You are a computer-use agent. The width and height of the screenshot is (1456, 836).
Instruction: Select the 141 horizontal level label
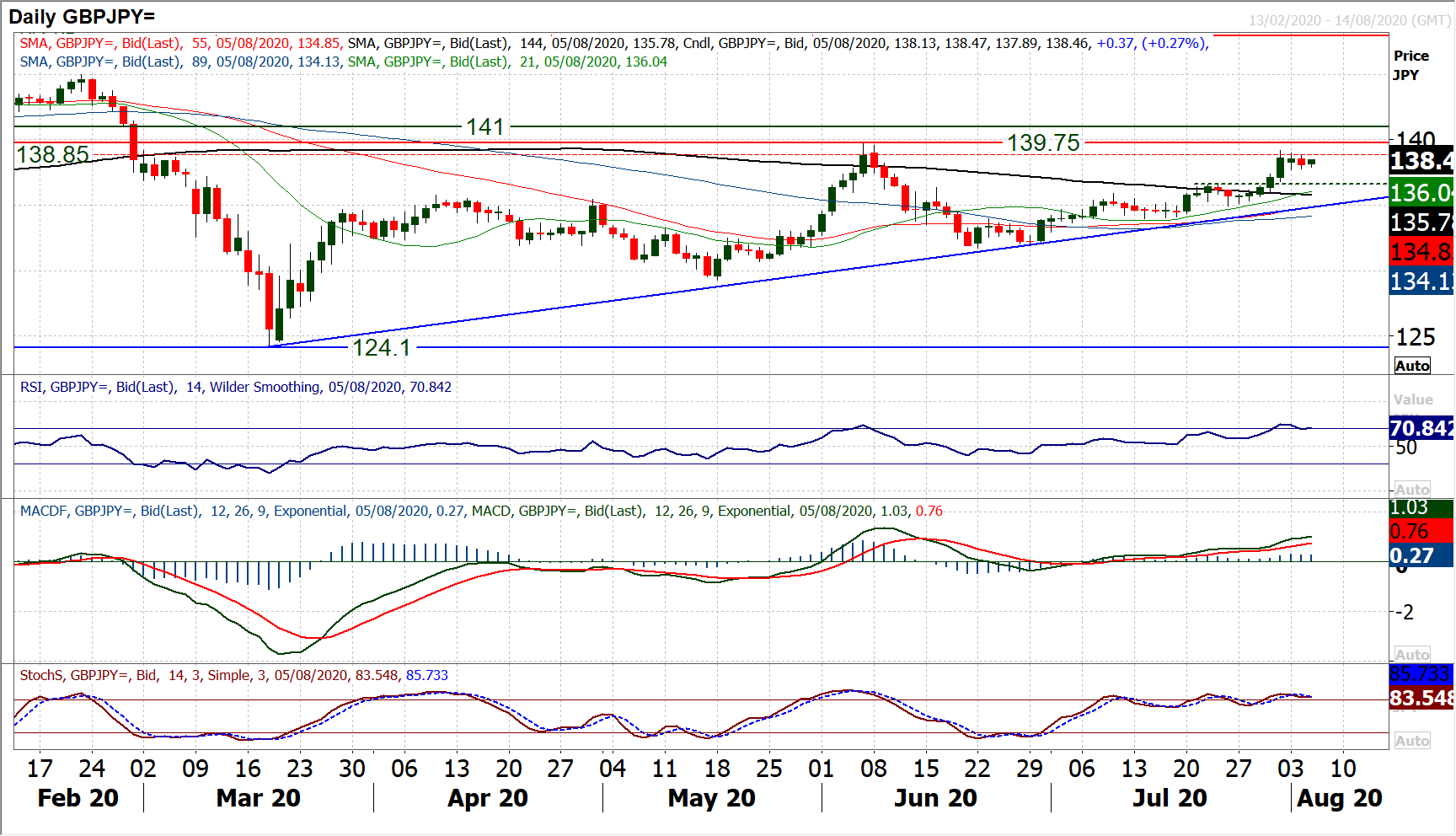coord(485,127)
